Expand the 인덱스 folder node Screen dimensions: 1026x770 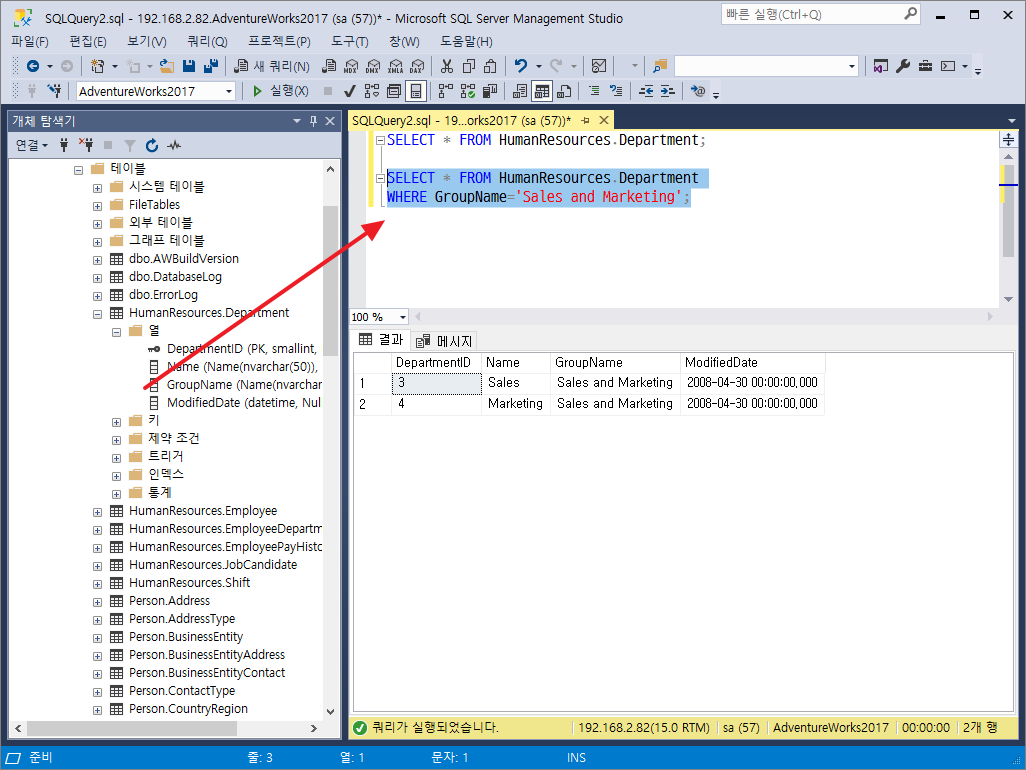click(116, 476)
